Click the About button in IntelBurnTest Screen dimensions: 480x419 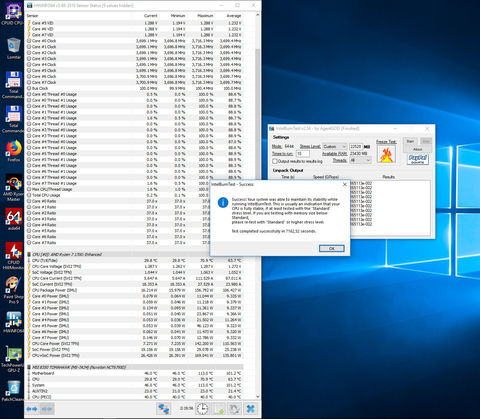pos(418,149)
